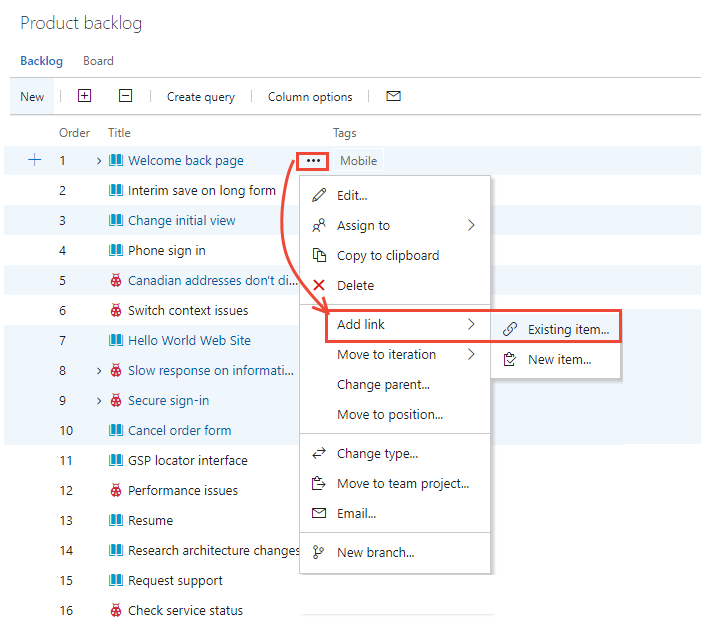Screen dimensions: 701x630
Task: Click the collapse all minus icon in toolbar
Action: (125, 96)
